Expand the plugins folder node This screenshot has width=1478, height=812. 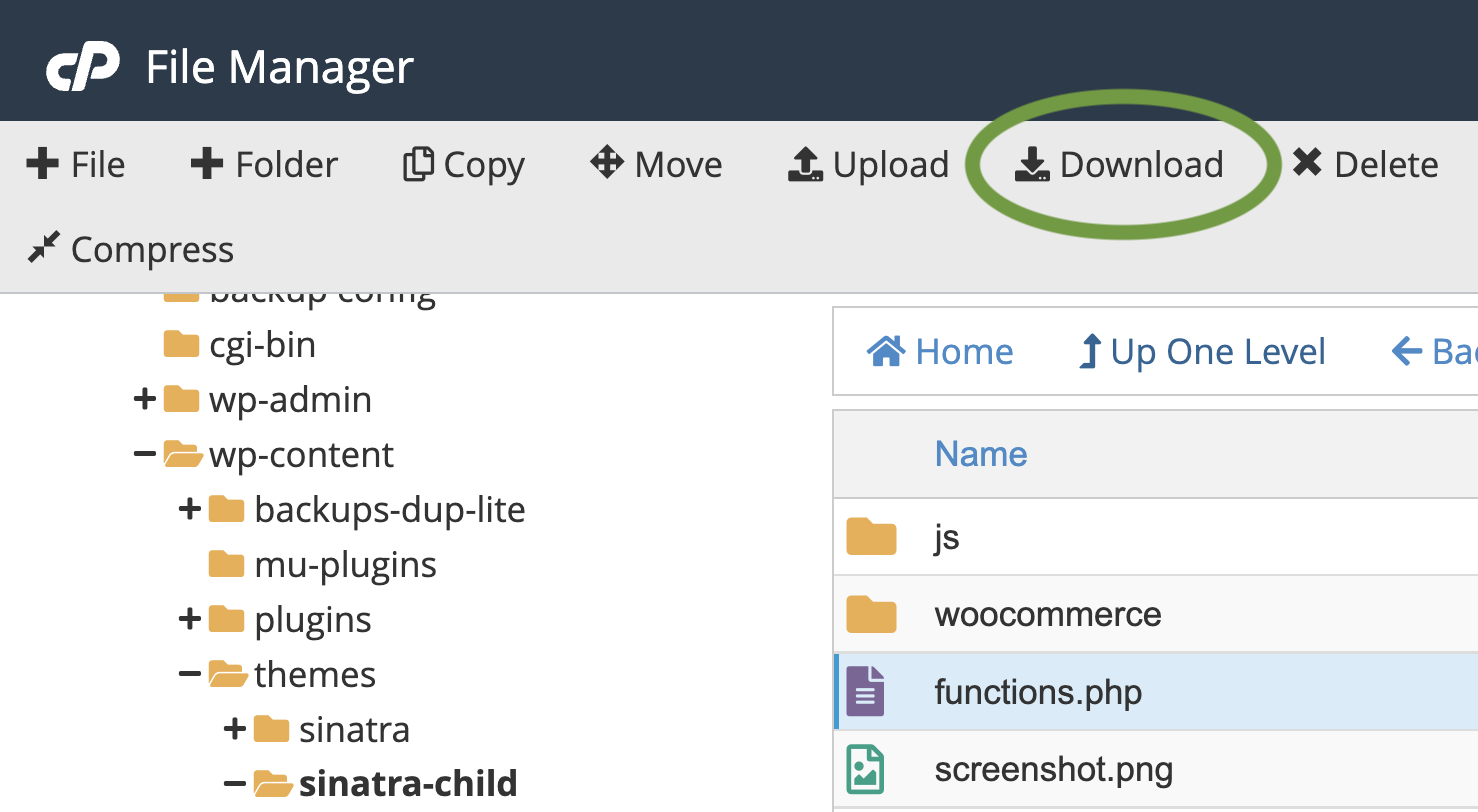tap(190, 620)
